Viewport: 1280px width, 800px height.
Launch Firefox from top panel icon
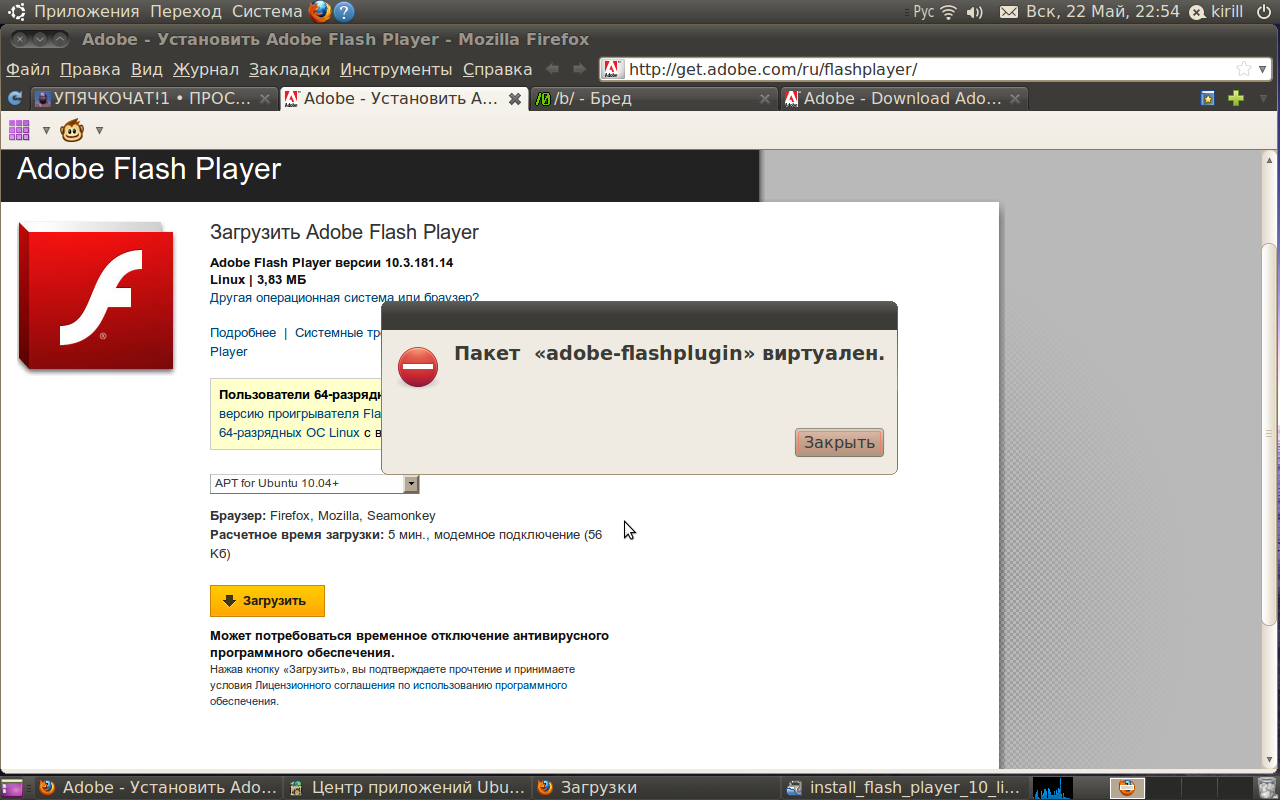tap(320, 12)
